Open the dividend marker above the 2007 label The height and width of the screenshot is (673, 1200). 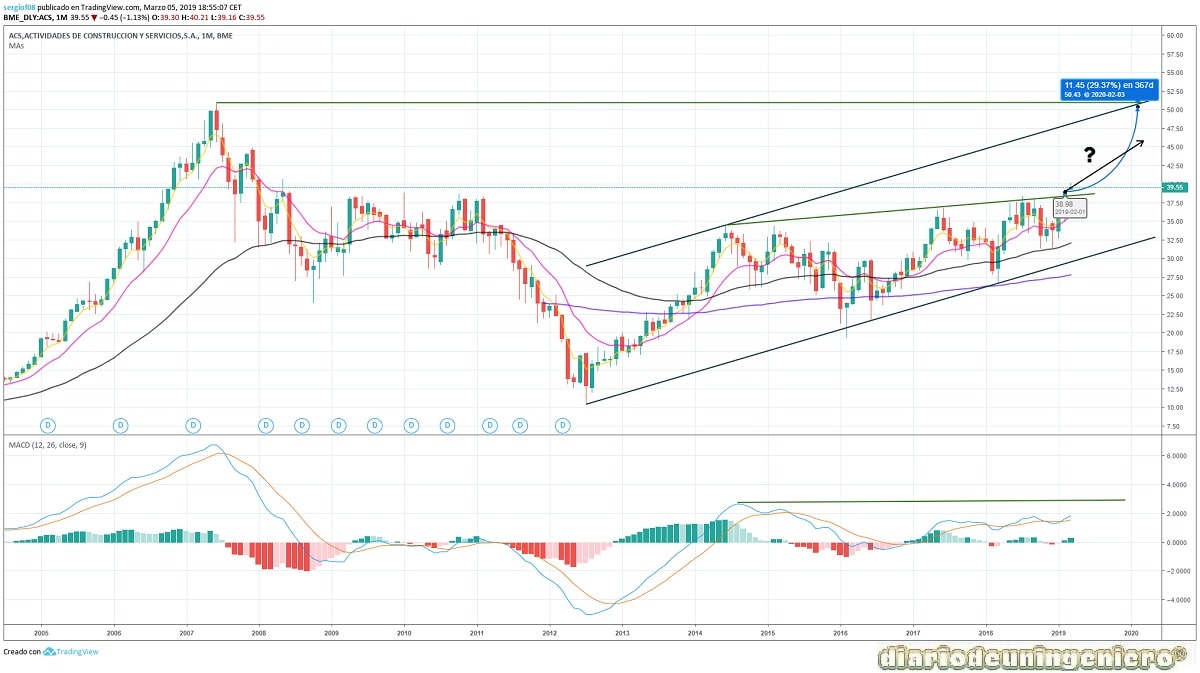(193, 425)
